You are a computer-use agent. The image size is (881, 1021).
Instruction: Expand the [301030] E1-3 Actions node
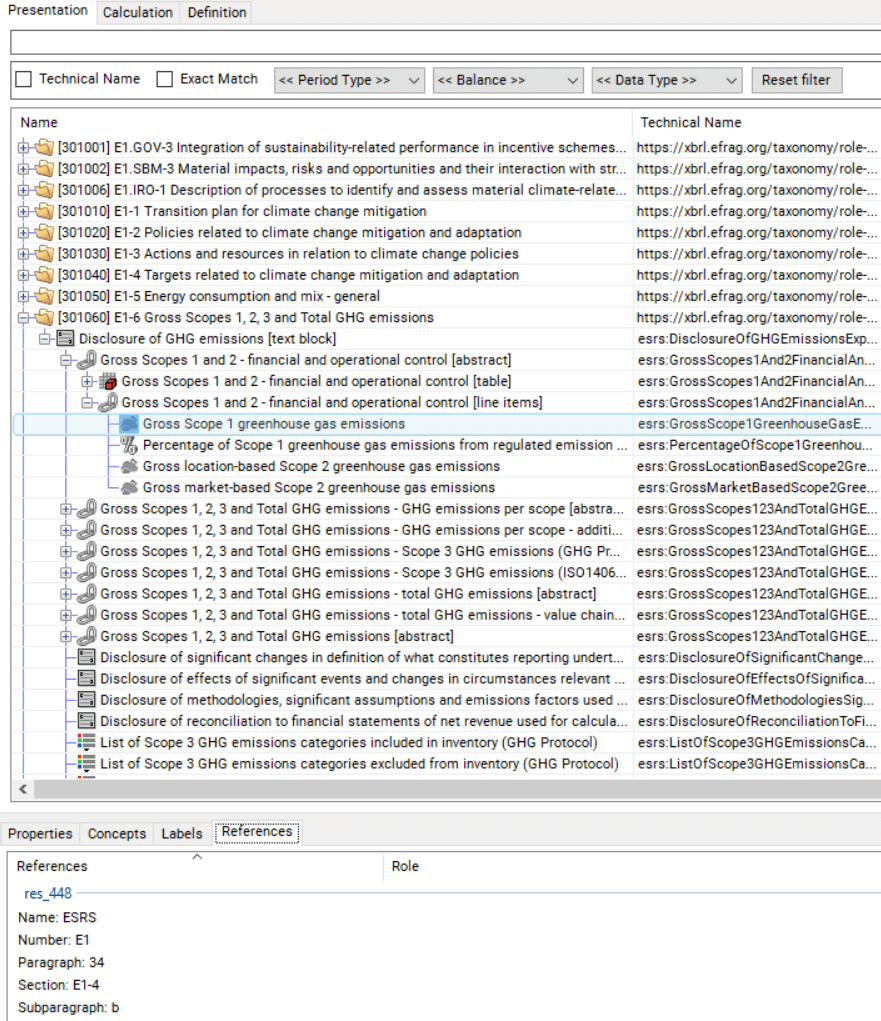23,254
